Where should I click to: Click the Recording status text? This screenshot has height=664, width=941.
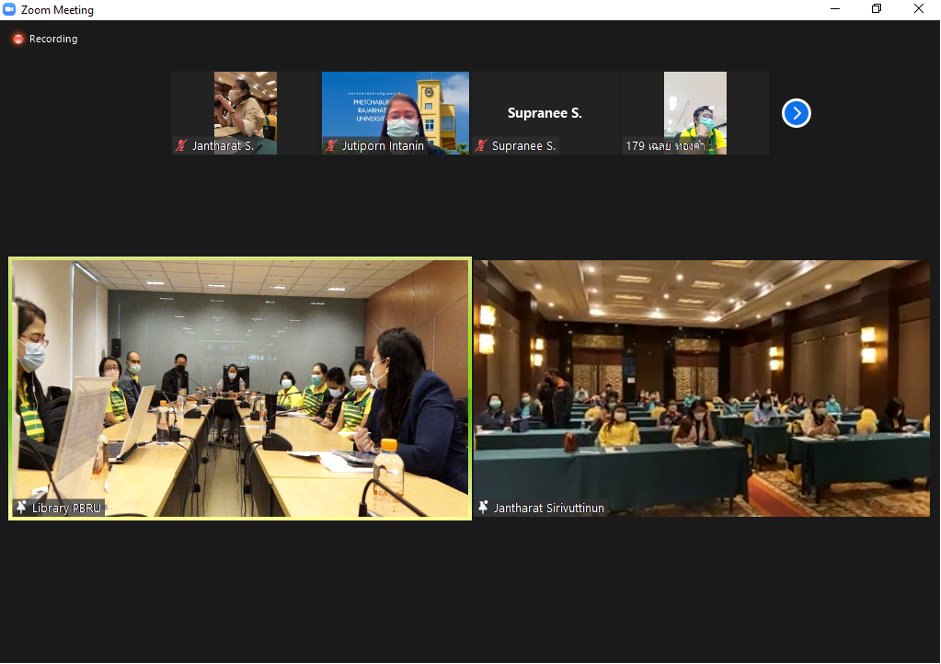pos(53,39)
